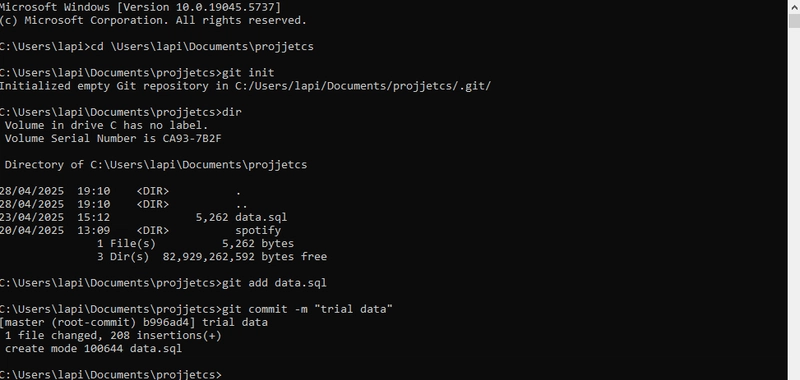This screenshot has height=380, width=800.
Task: Click the vertical scrollbar thumb
Action: [x=794, y=21]
